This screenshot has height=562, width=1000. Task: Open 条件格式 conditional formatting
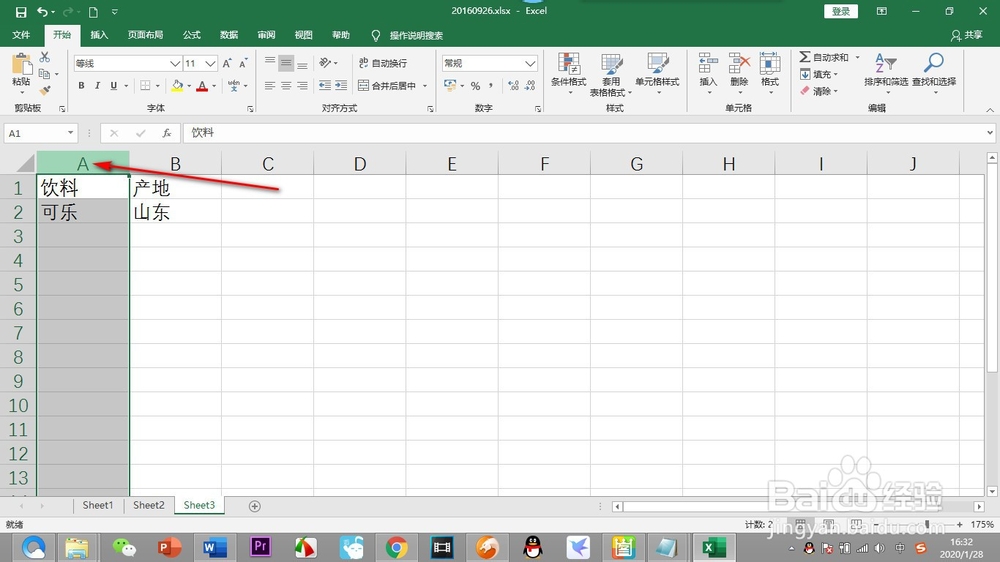click(x=568, y=74)
